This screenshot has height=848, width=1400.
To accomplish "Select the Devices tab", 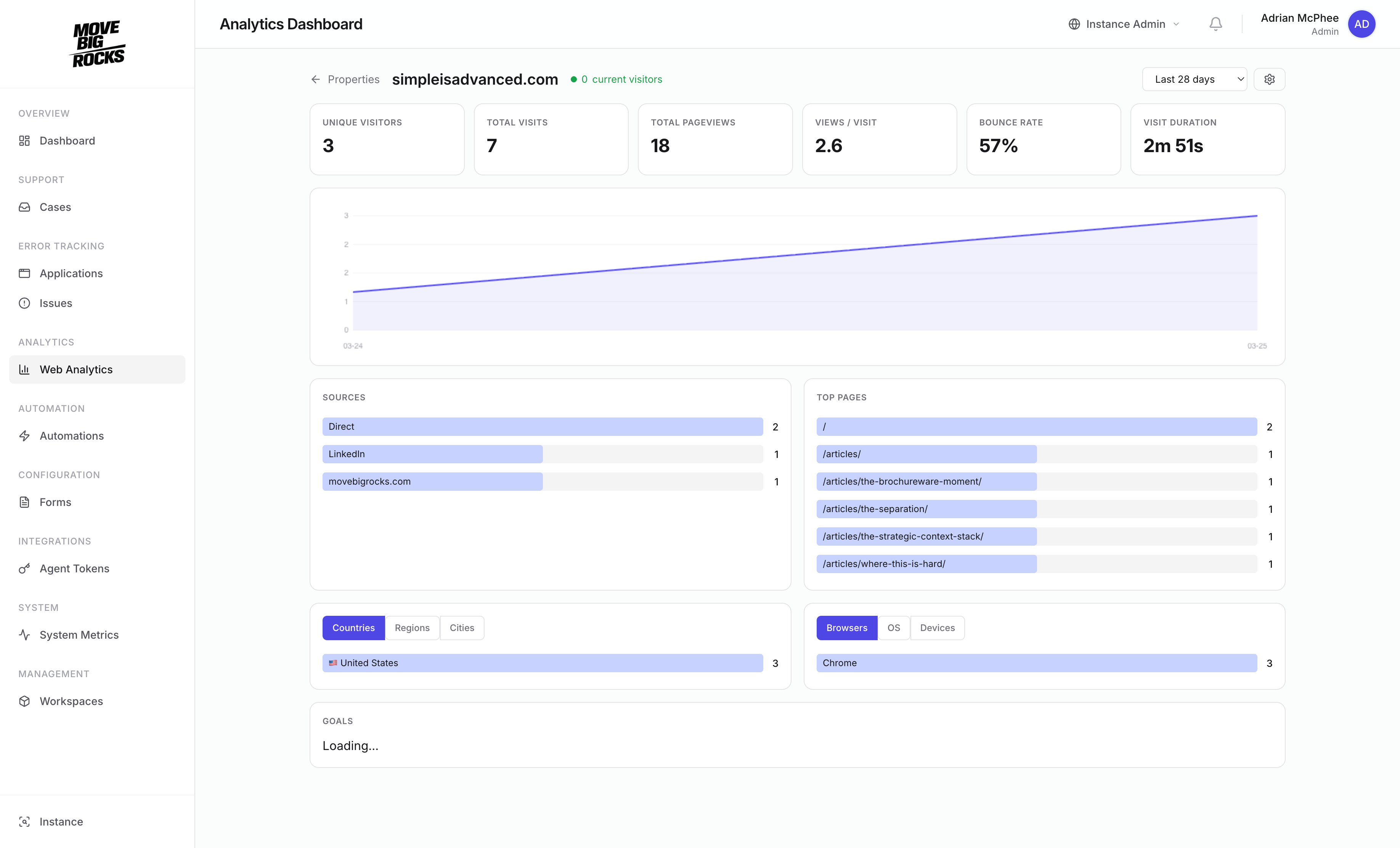I will [937, 628].
